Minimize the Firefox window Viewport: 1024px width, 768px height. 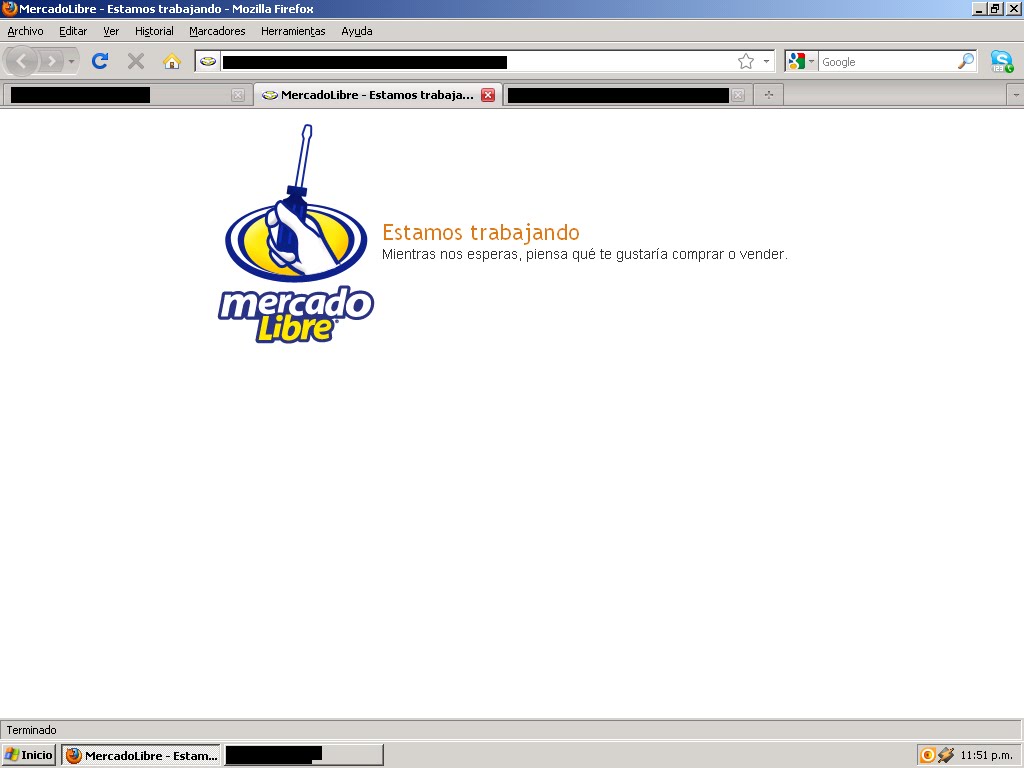(x=979, y=9)
